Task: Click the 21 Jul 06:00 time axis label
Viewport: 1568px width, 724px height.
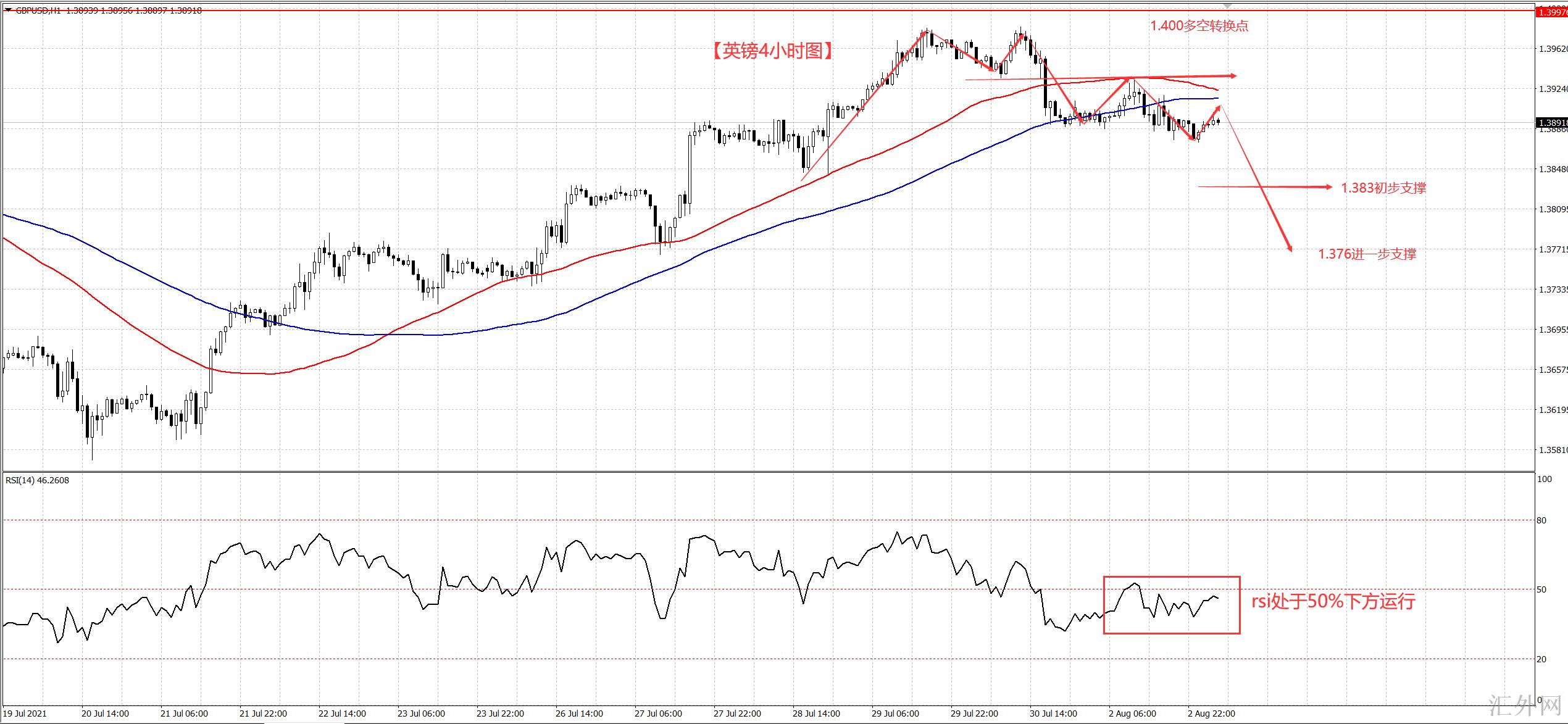Action: point(183,714)
